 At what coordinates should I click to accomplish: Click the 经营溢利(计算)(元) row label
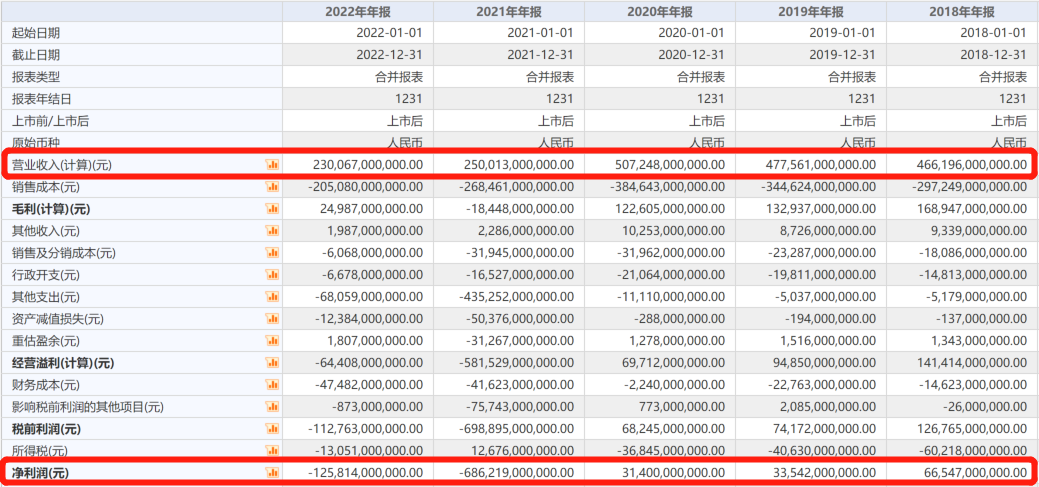tap(63, 363)
